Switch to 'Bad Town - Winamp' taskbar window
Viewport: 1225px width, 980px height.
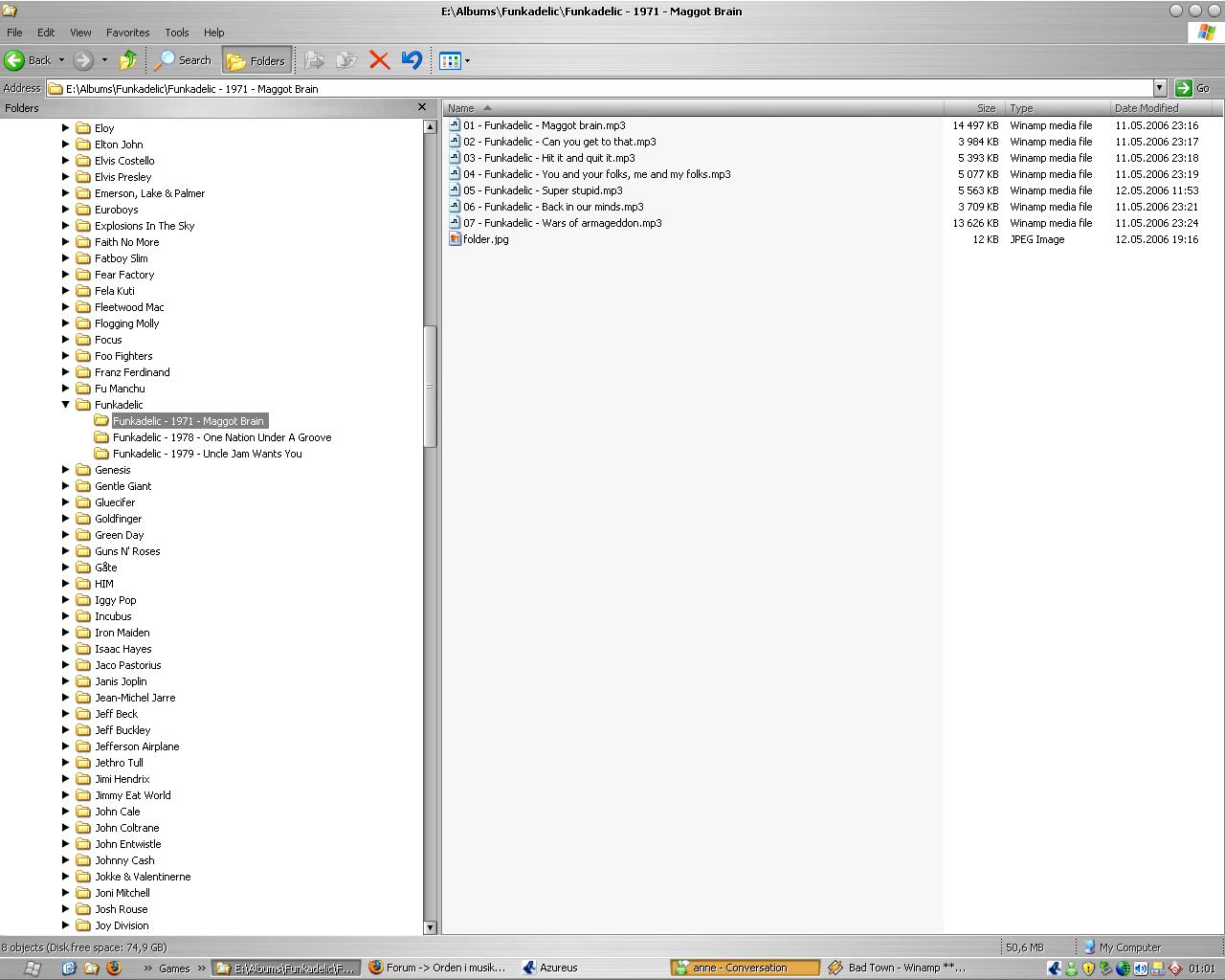(898, 968)
